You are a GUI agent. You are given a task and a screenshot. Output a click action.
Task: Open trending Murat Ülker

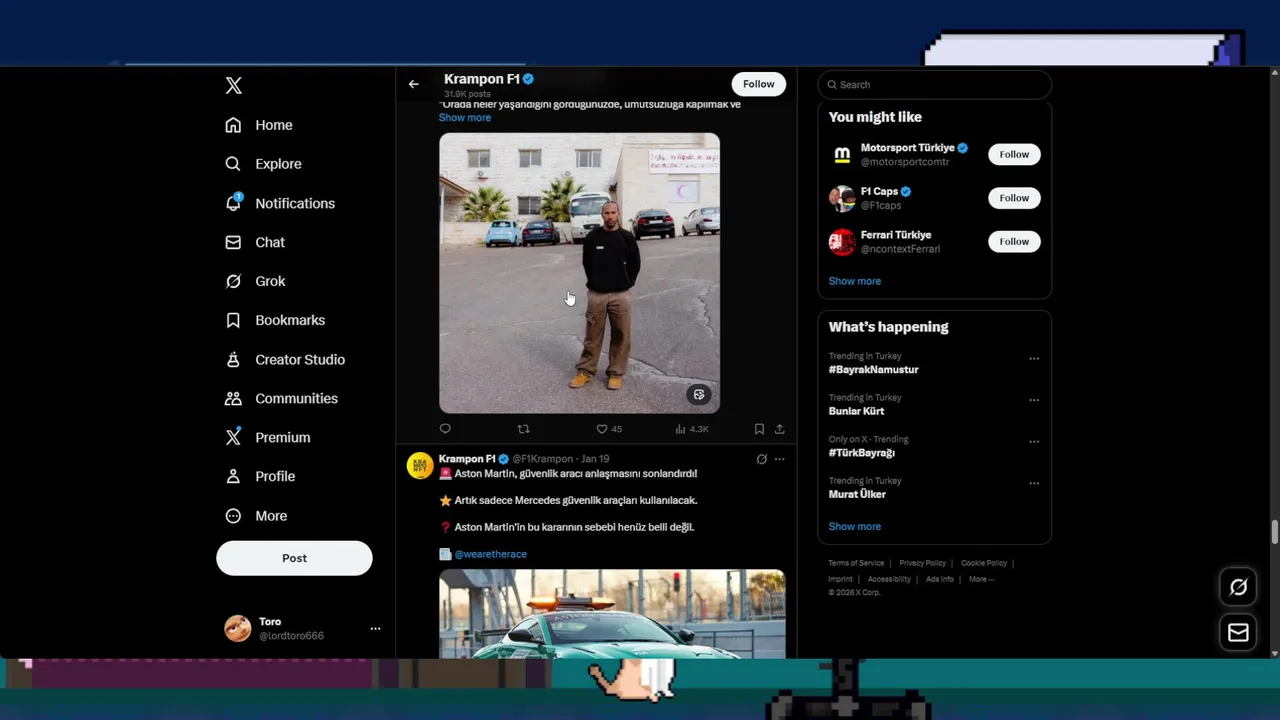click(x=857, y=494)
